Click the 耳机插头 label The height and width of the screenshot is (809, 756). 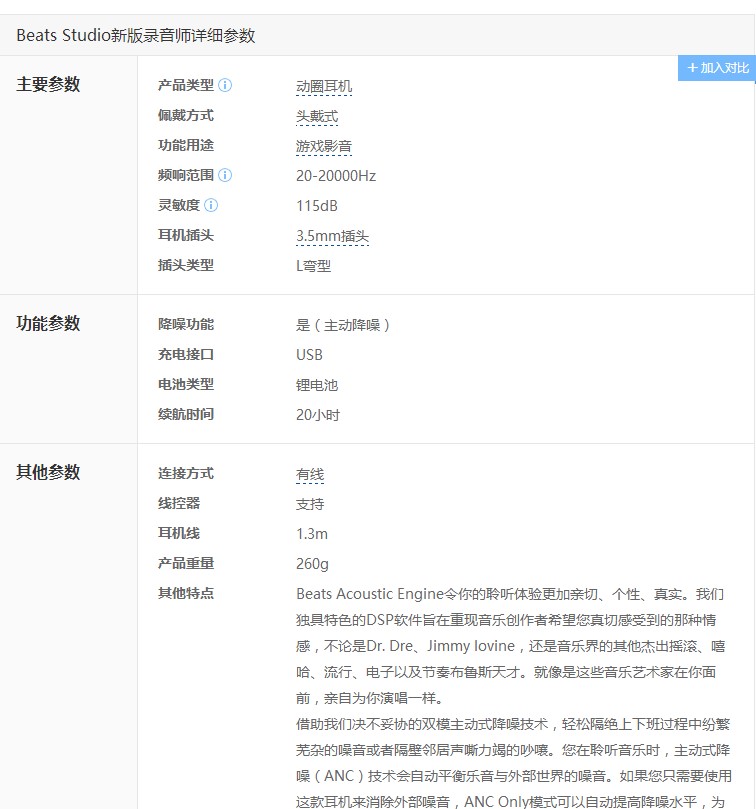coord(186,235)
